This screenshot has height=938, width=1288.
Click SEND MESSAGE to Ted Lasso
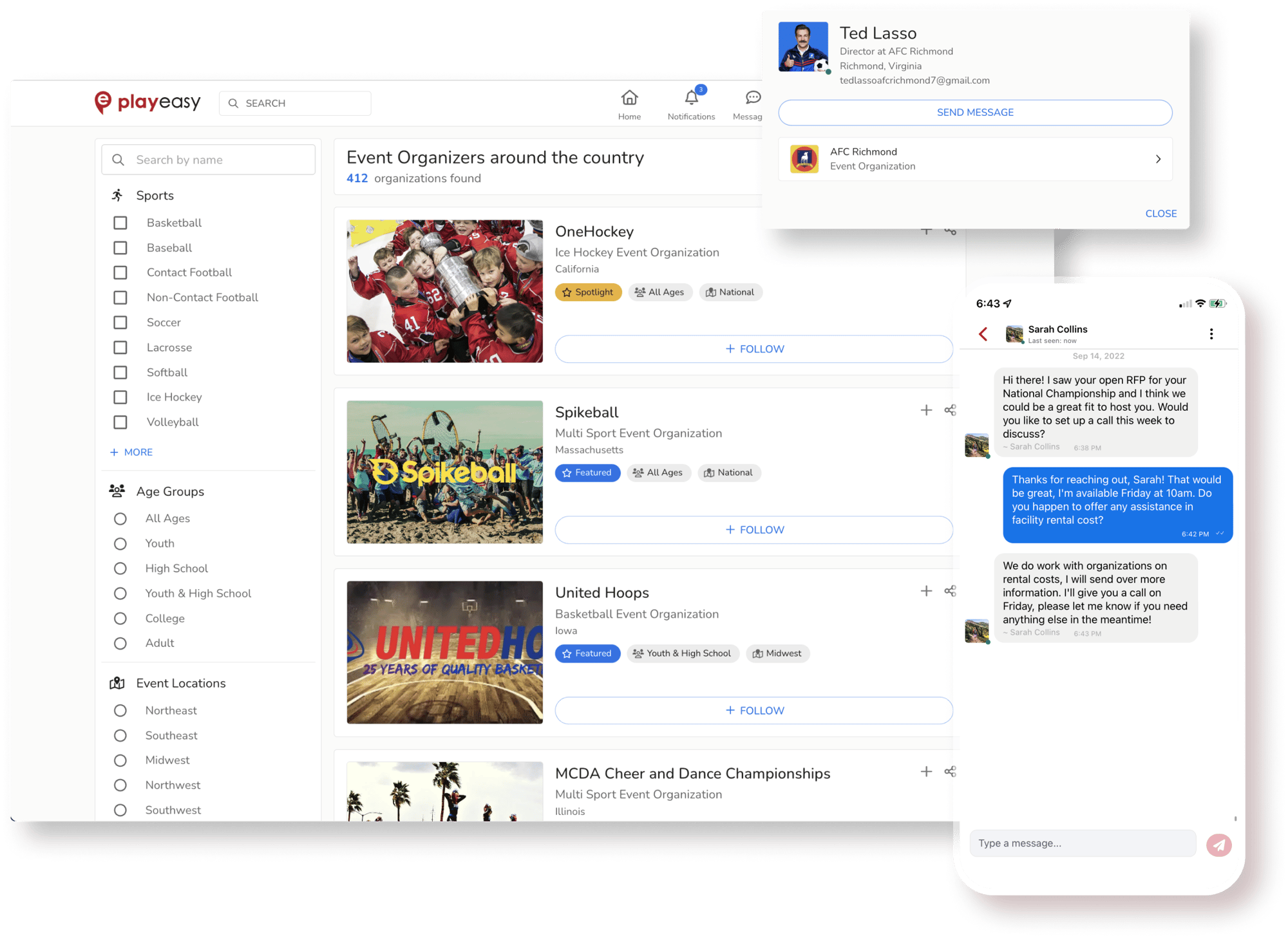point(975,113)
